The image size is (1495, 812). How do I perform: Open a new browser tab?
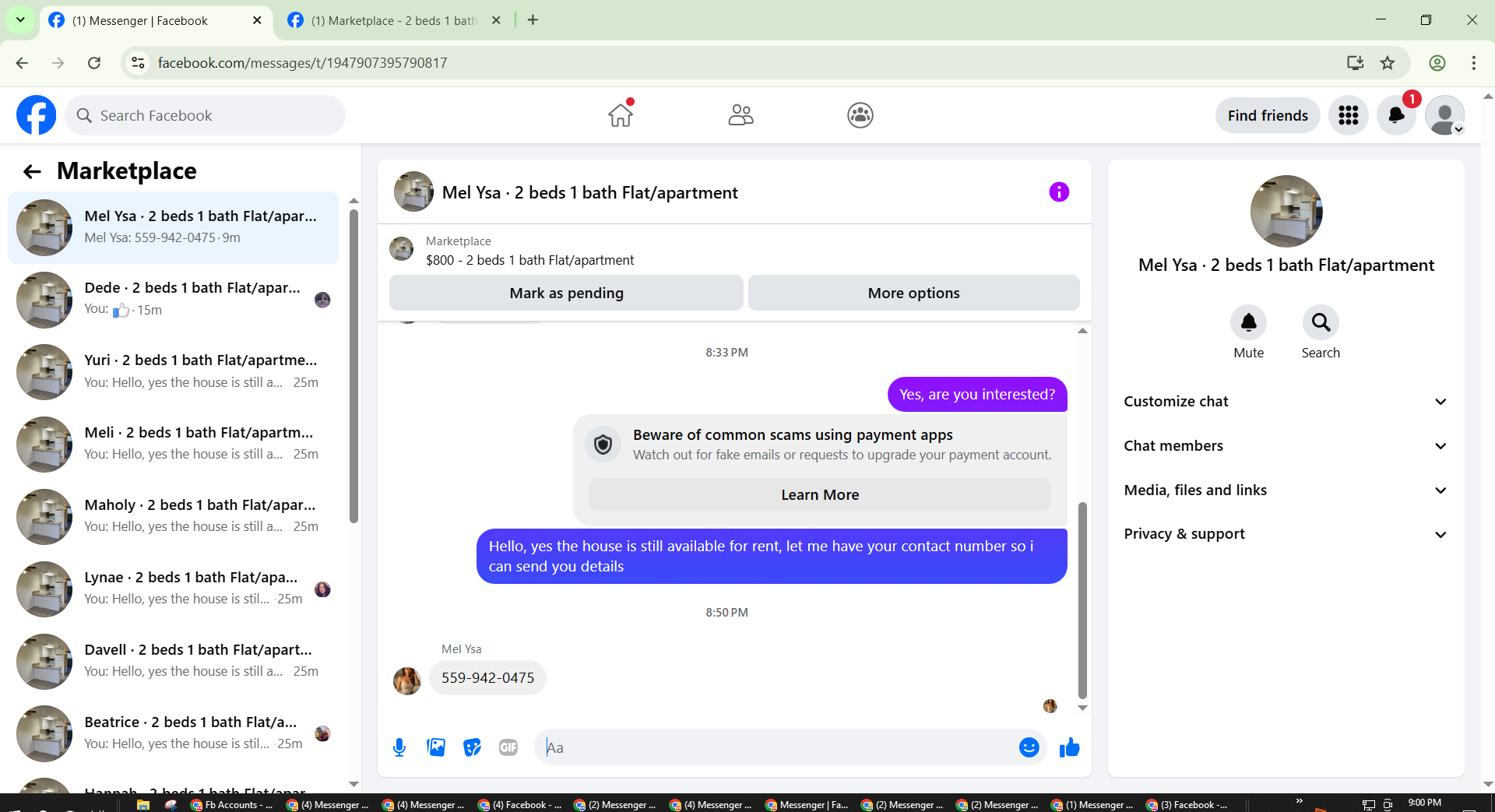coord(533,20)
